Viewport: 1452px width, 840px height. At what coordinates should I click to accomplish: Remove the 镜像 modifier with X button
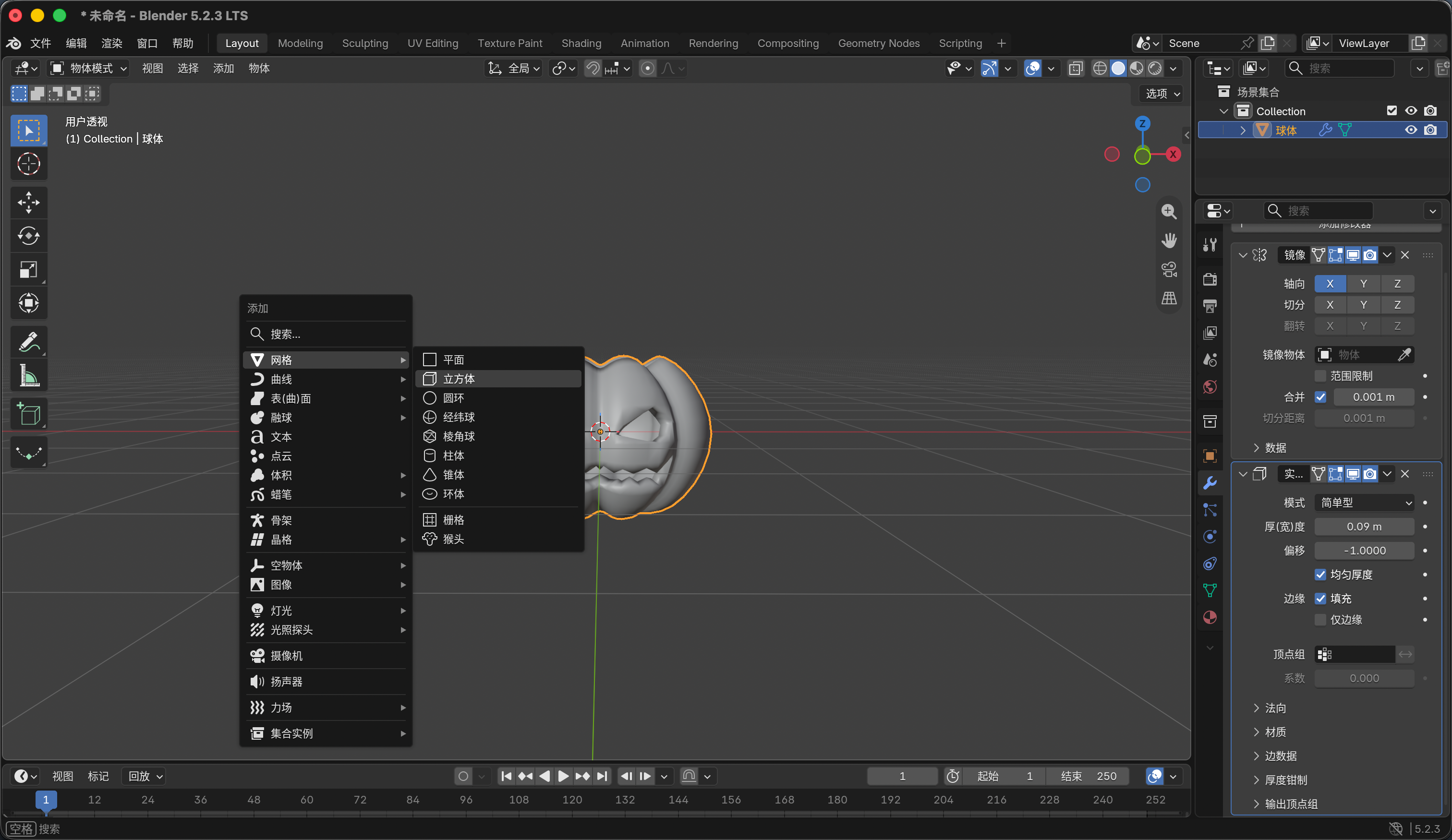click(x=1405, y=255)
